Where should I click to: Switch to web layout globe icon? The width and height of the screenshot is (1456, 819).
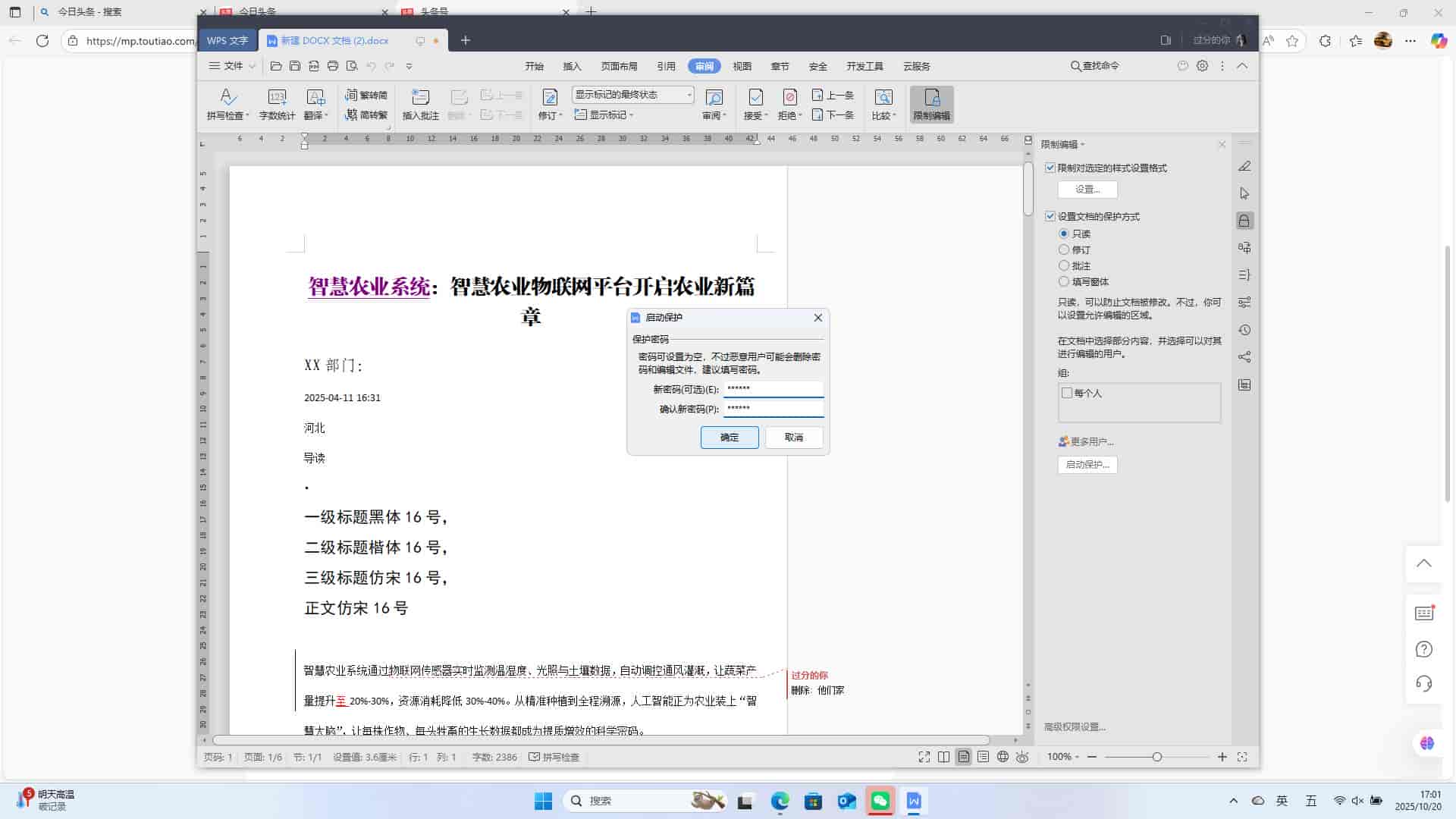(1003, 757)
